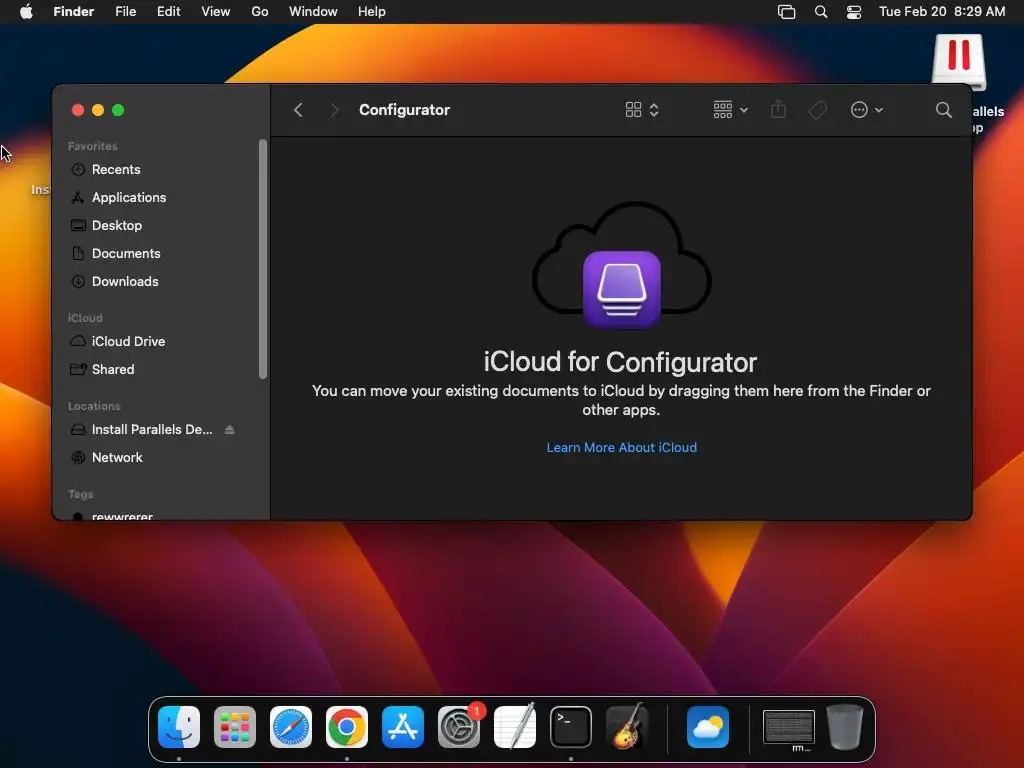
Task: Click the Share toolbar icon
Action: pyautogui.click(x=778, y=109)
